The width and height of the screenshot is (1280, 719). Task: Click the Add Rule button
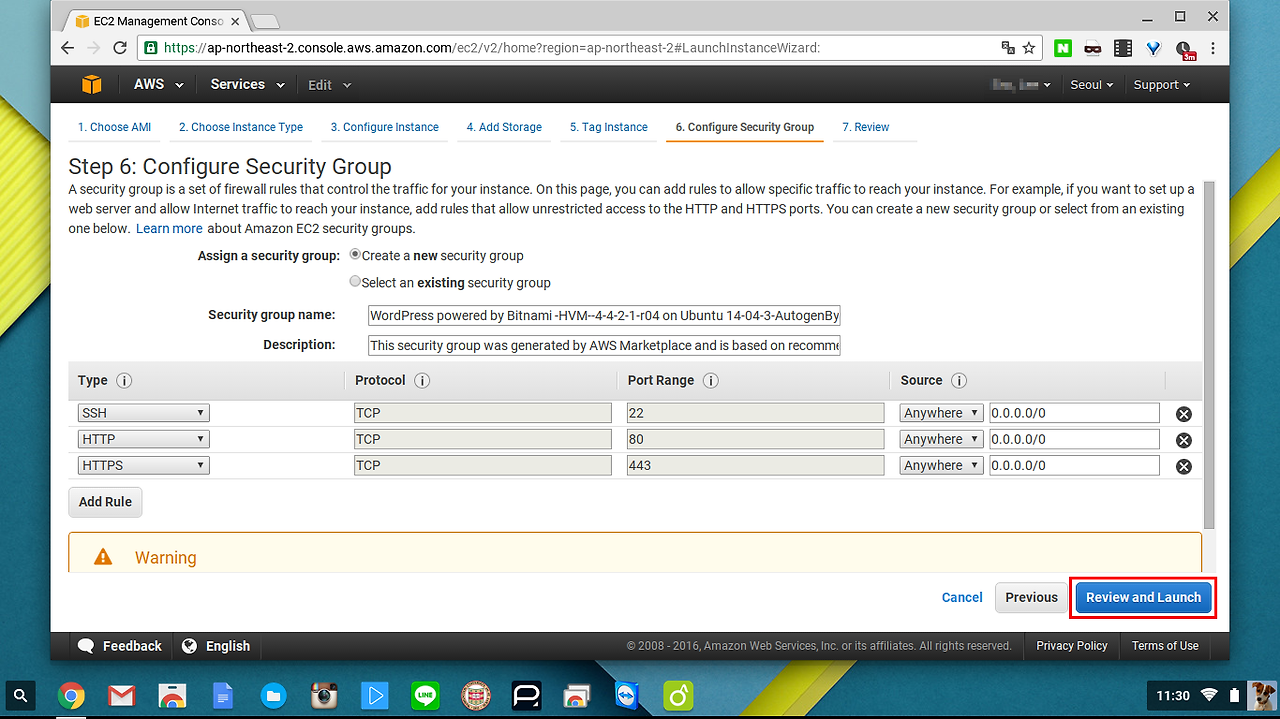pos(105,502)
